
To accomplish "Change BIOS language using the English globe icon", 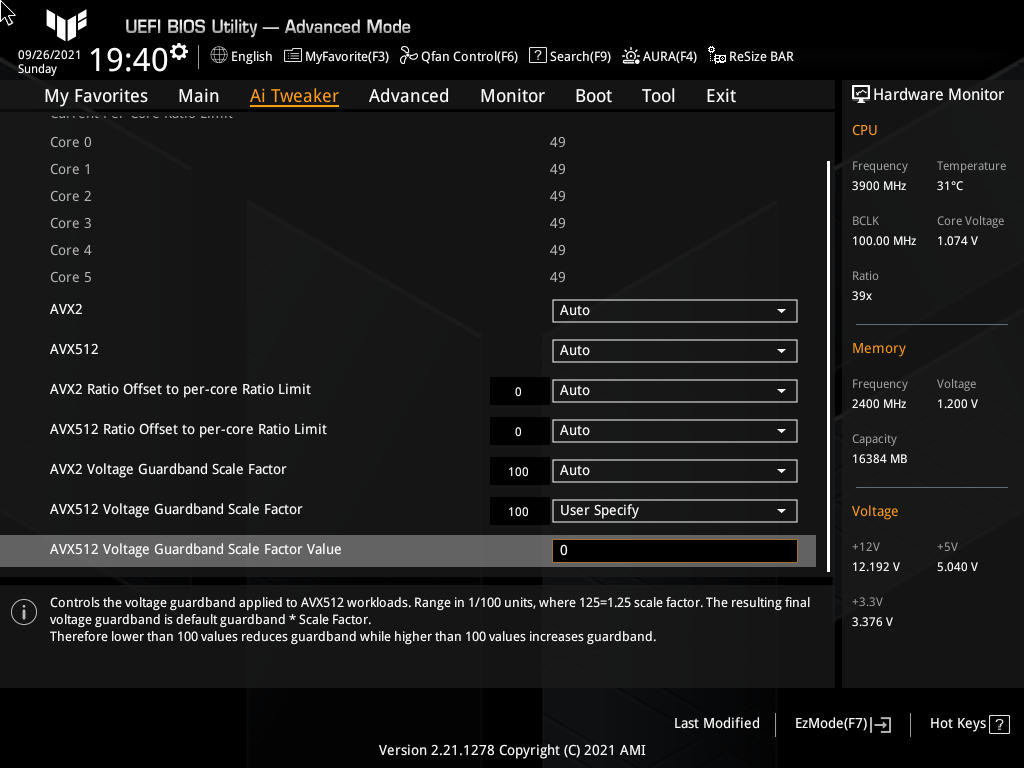I will [240, 56].
